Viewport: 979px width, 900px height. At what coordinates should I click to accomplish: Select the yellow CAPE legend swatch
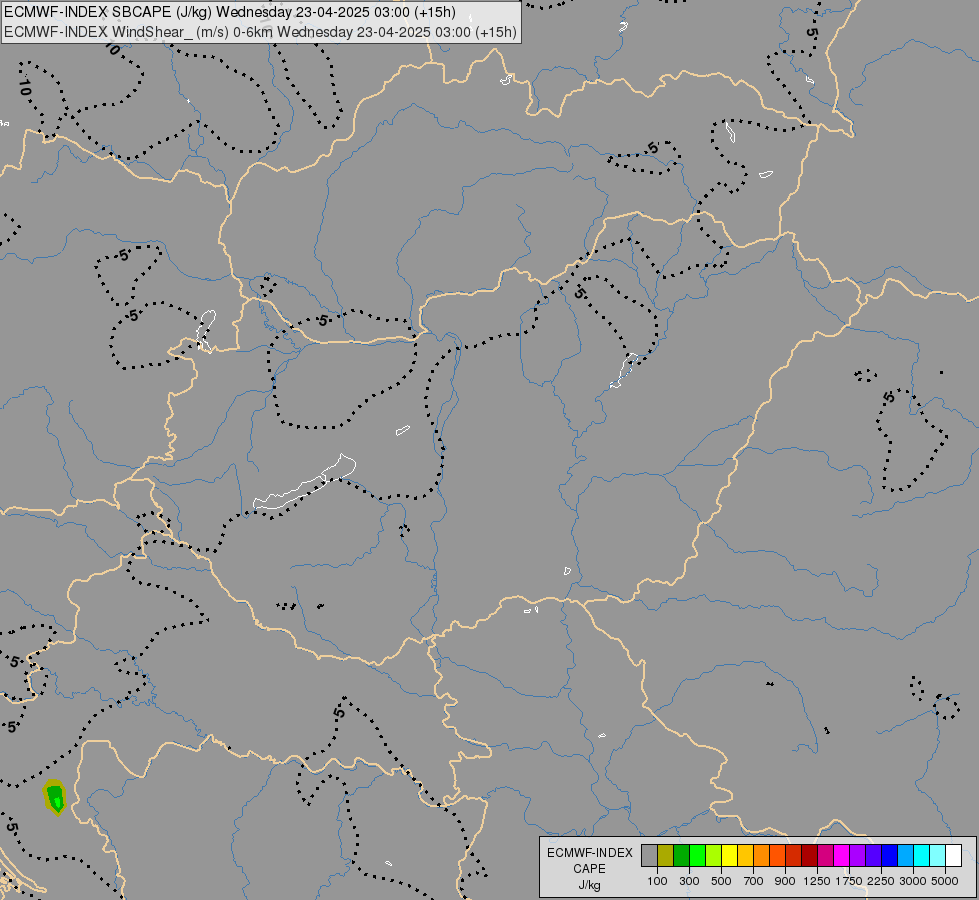729,856
